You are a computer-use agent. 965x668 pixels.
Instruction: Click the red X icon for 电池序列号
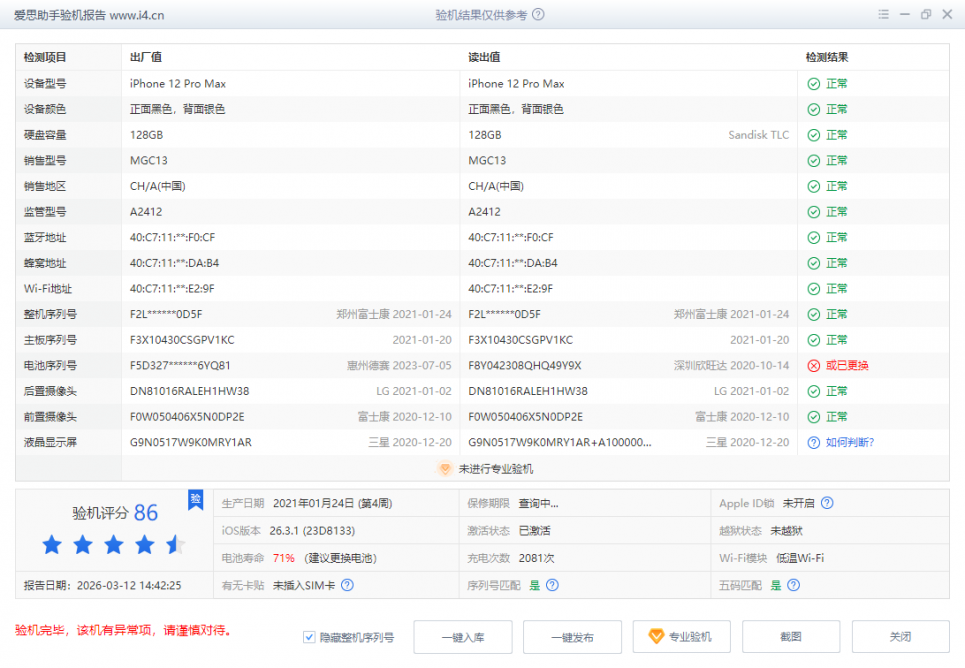[814, 366]
